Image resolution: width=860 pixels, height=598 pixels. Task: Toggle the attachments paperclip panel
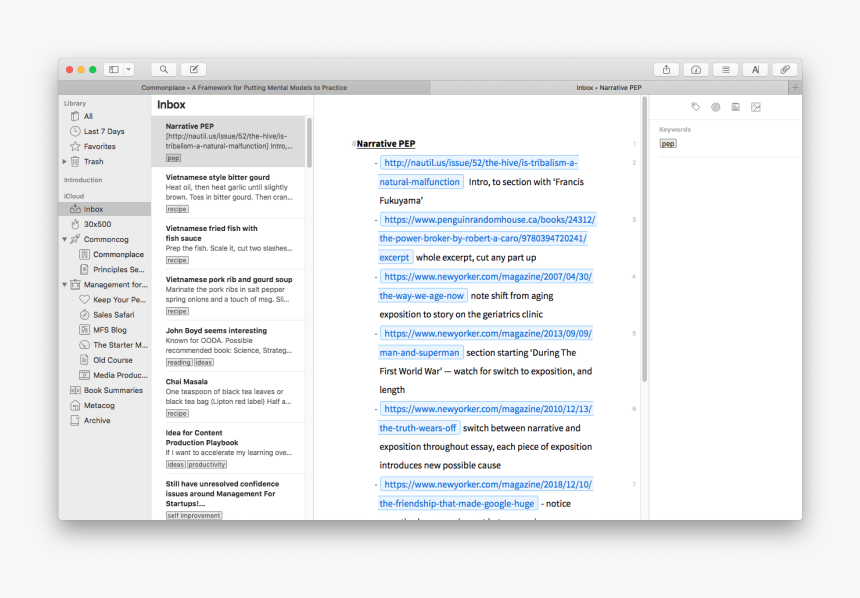(x=785, y=70)
